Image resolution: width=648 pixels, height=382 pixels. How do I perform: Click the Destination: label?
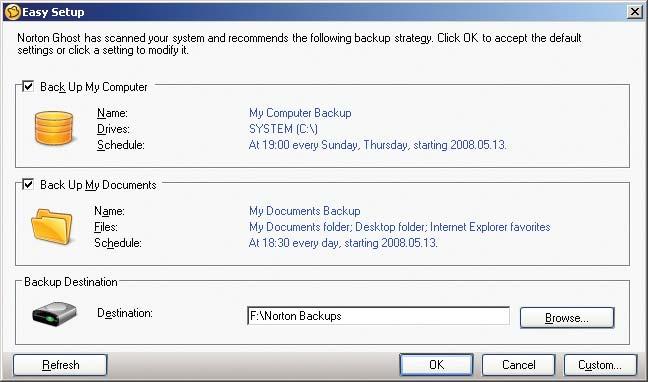[x=125, y=313]
